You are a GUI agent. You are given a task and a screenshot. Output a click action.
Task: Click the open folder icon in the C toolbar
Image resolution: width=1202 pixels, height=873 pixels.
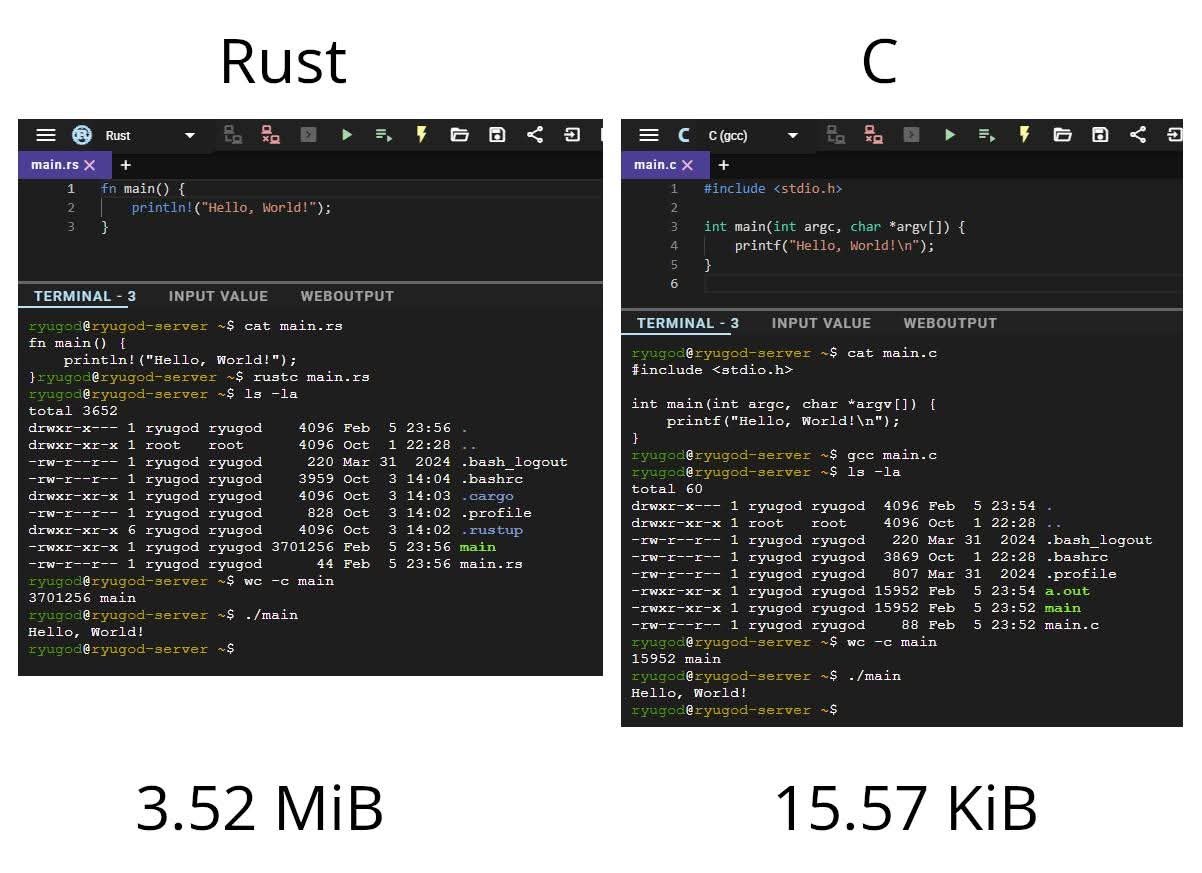pos(1062,135)
